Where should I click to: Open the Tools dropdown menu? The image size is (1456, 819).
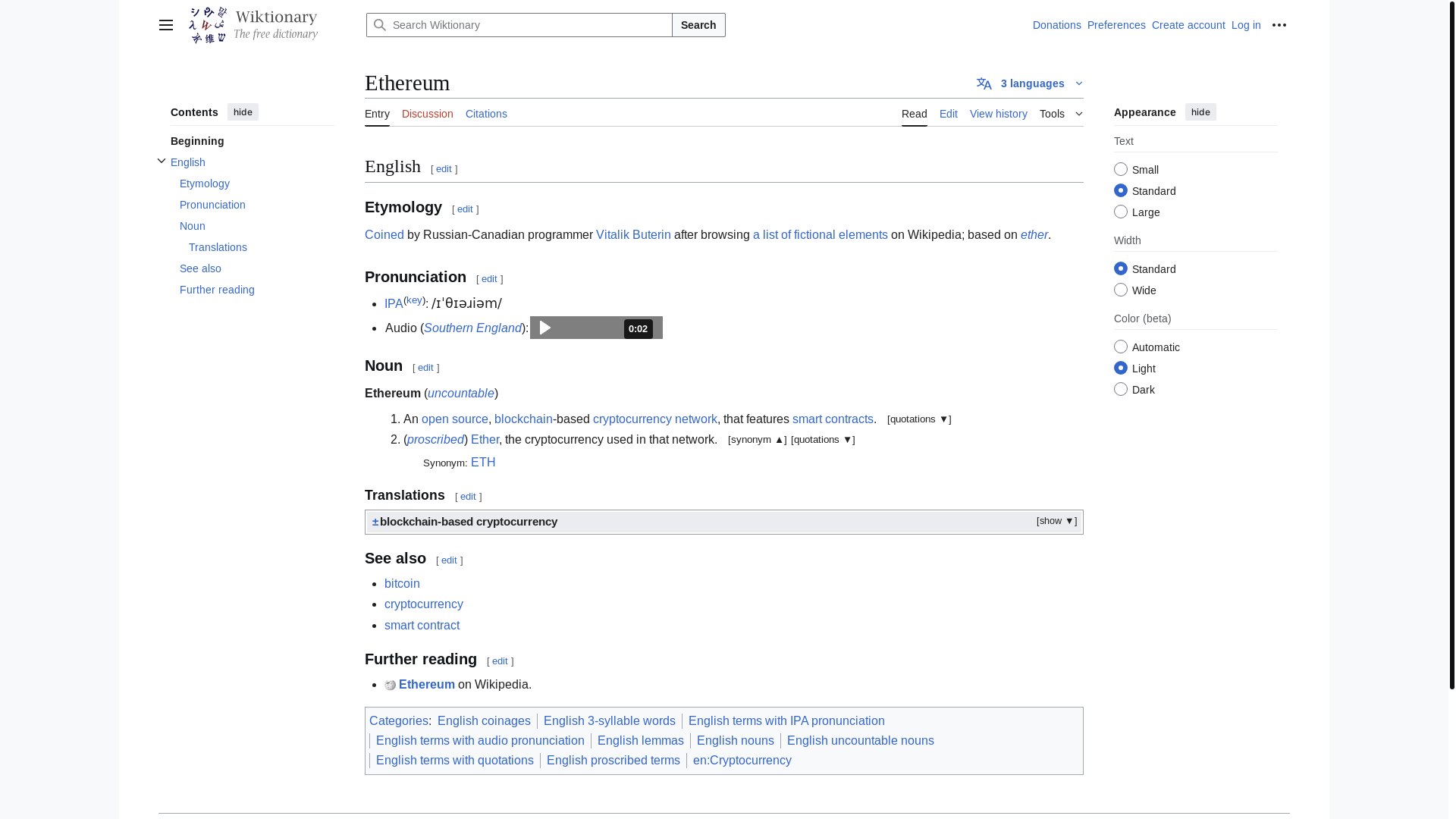1061,114
